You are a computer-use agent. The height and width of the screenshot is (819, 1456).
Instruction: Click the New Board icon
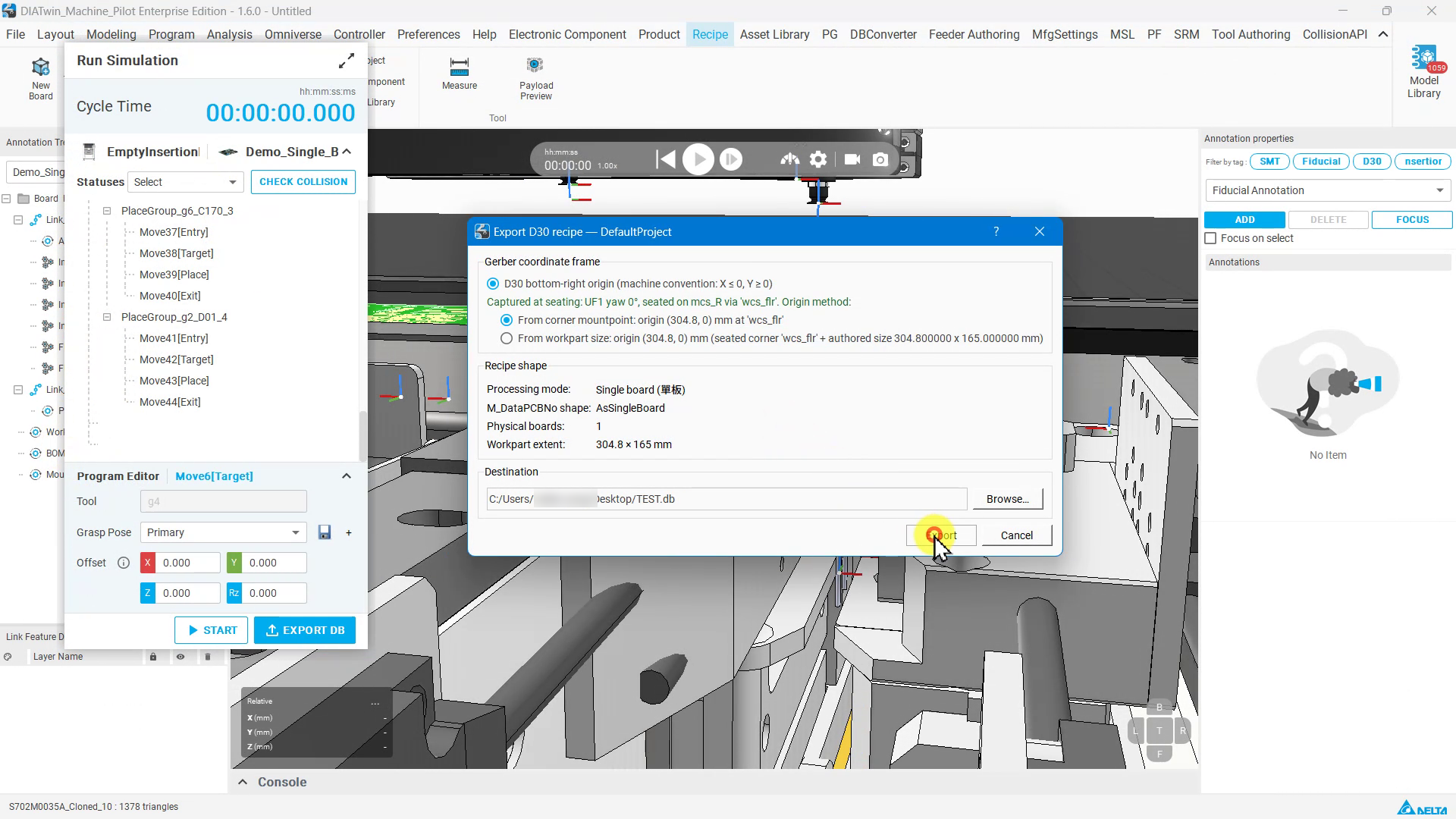pos(41,78)
